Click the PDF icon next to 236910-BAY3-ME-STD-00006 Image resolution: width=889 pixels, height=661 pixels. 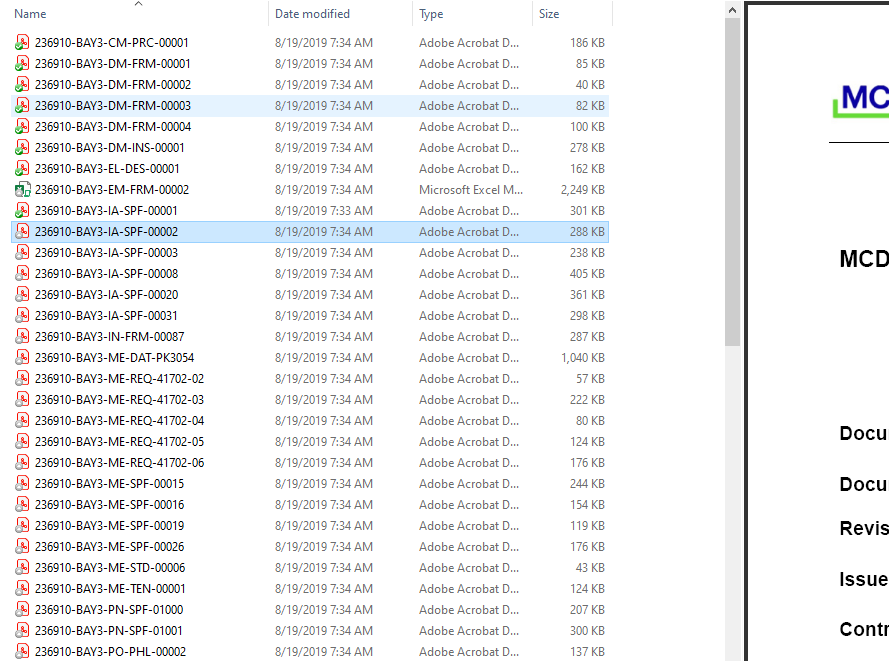point(22,567)
